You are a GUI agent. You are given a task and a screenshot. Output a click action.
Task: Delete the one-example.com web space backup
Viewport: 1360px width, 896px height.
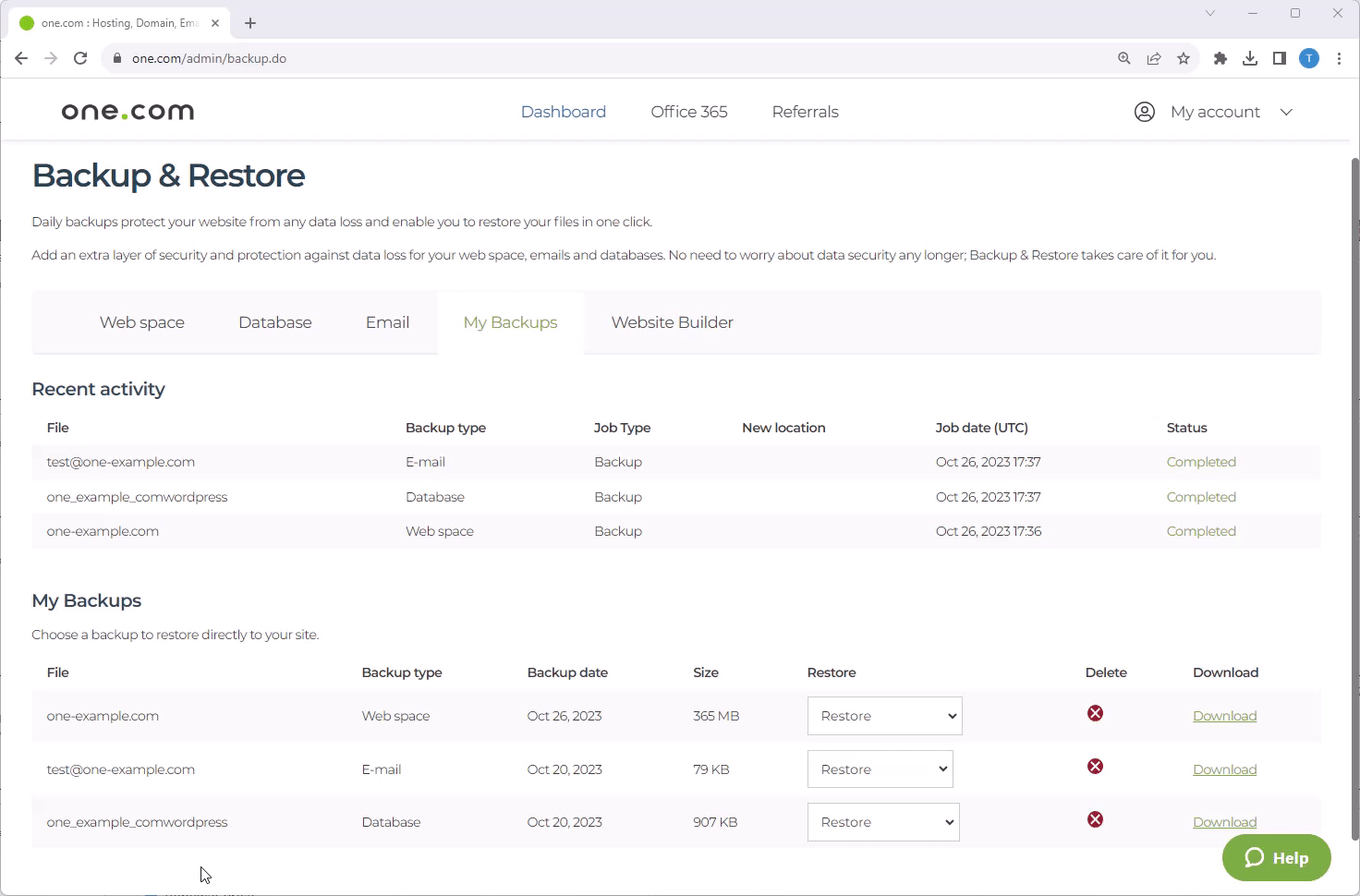1095,713
